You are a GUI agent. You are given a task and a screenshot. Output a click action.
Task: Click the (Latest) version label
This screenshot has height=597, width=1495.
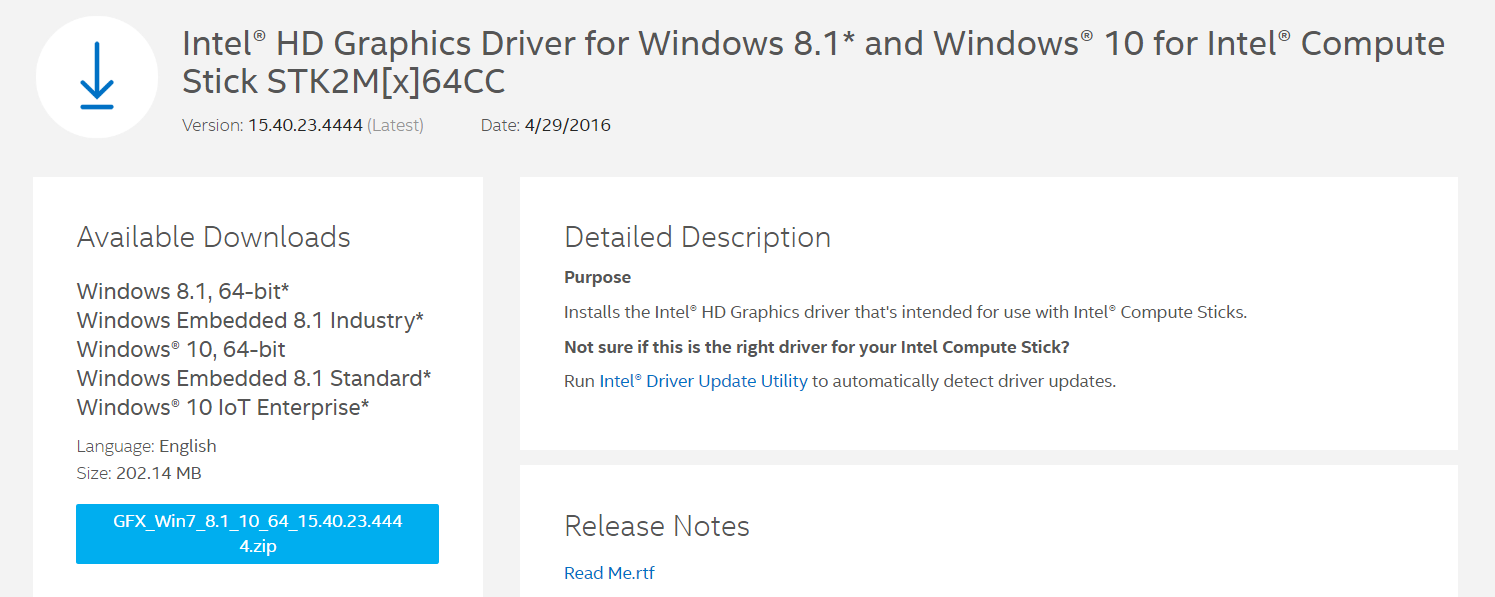[x=395, y=126]
